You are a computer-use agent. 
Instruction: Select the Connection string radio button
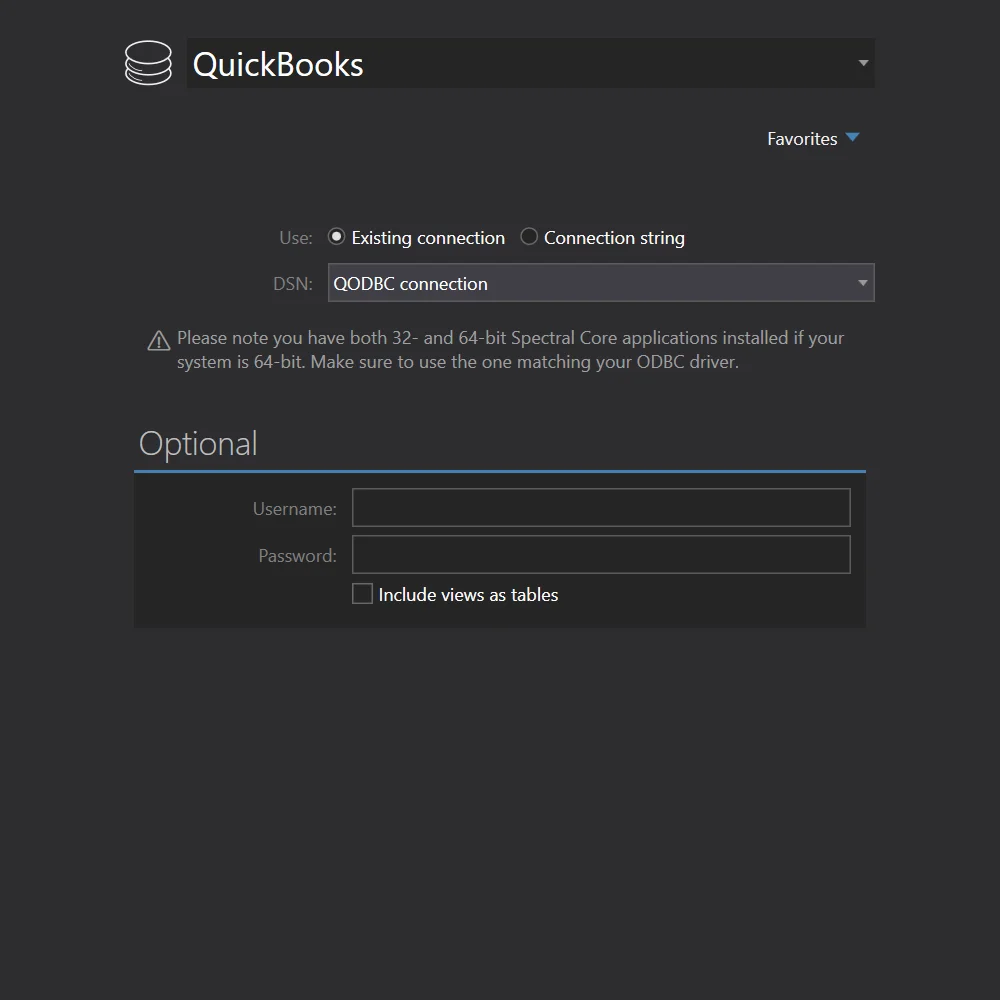[528, 236]
